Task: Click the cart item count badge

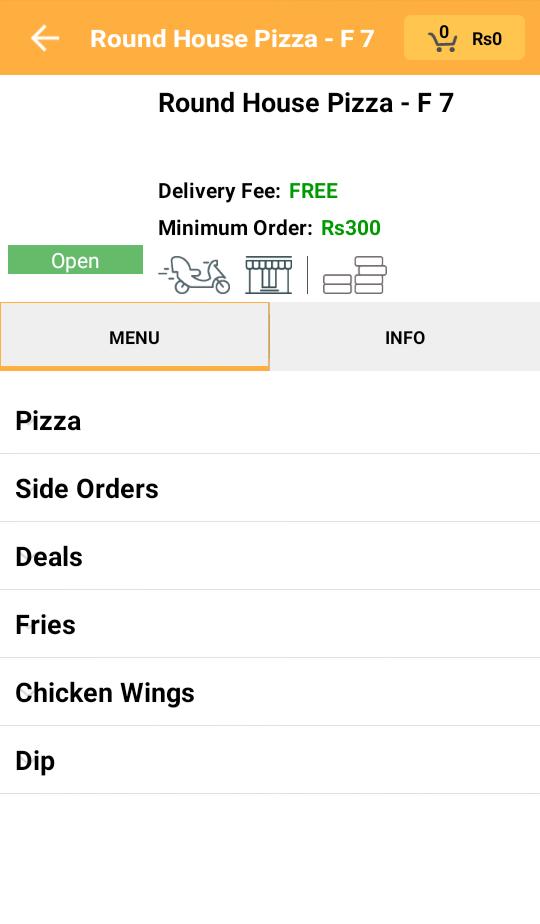Action: click(x=444, y=31)
